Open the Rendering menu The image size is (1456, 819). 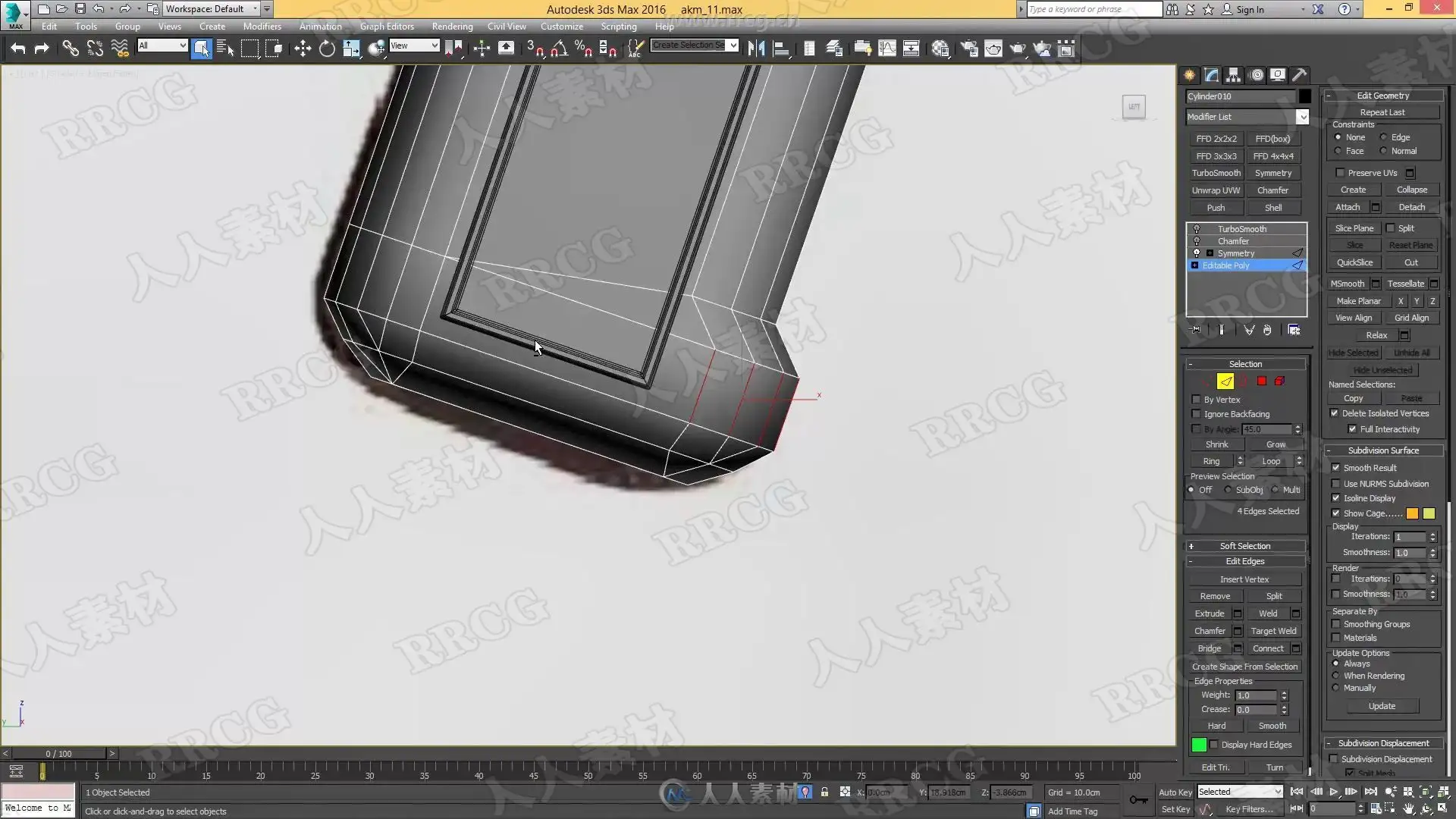(x=452, y=27)
